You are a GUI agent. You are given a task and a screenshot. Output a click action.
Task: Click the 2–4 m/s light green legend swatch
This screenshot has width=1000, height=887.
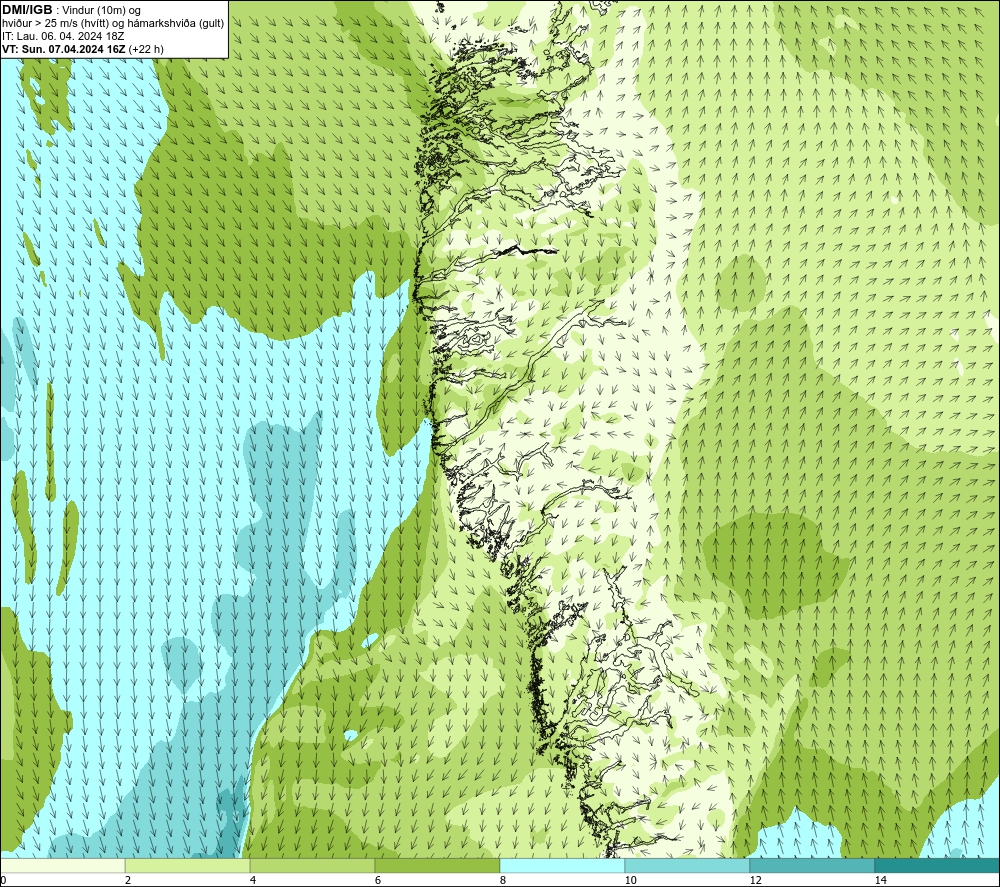(188, 865)
